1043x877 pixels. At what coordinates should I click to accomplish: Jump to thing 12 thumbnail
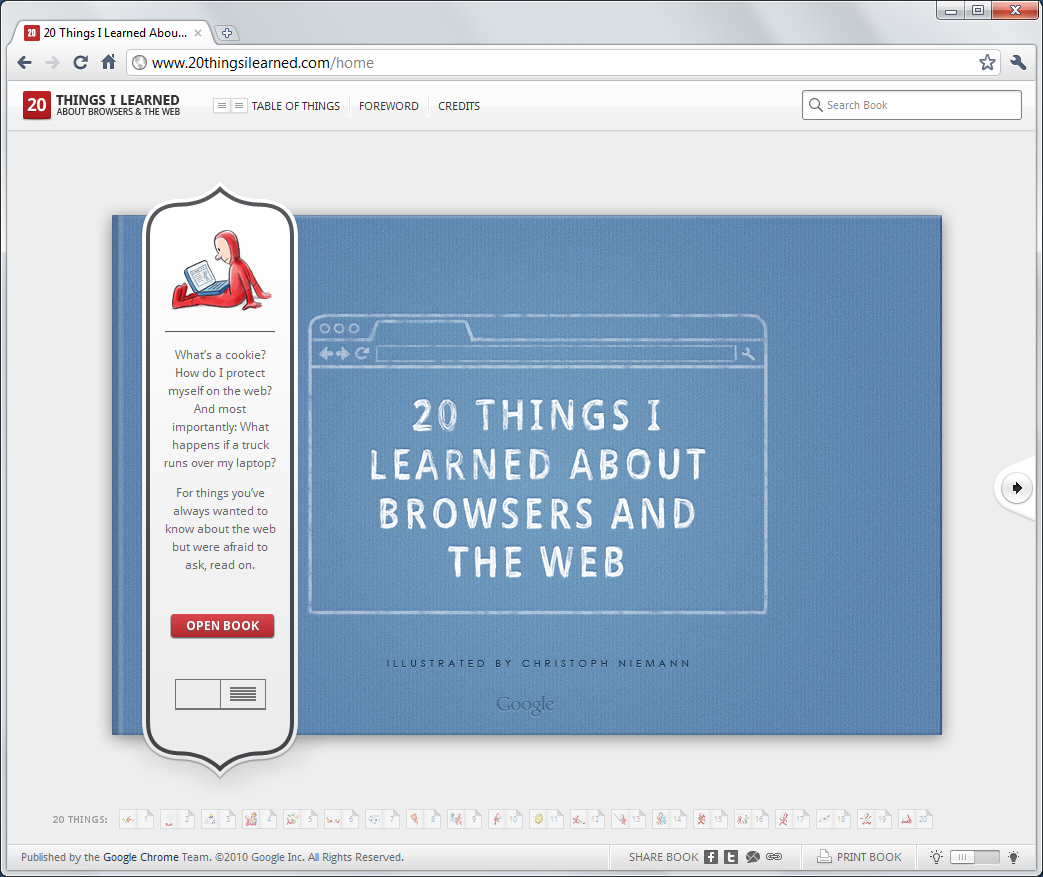click(587, 819)
